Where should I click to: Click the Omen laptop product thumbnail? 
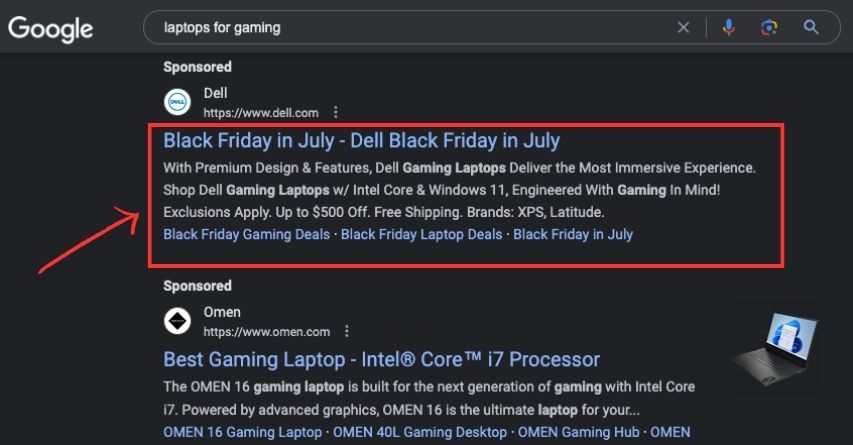[x=773, y=353]
